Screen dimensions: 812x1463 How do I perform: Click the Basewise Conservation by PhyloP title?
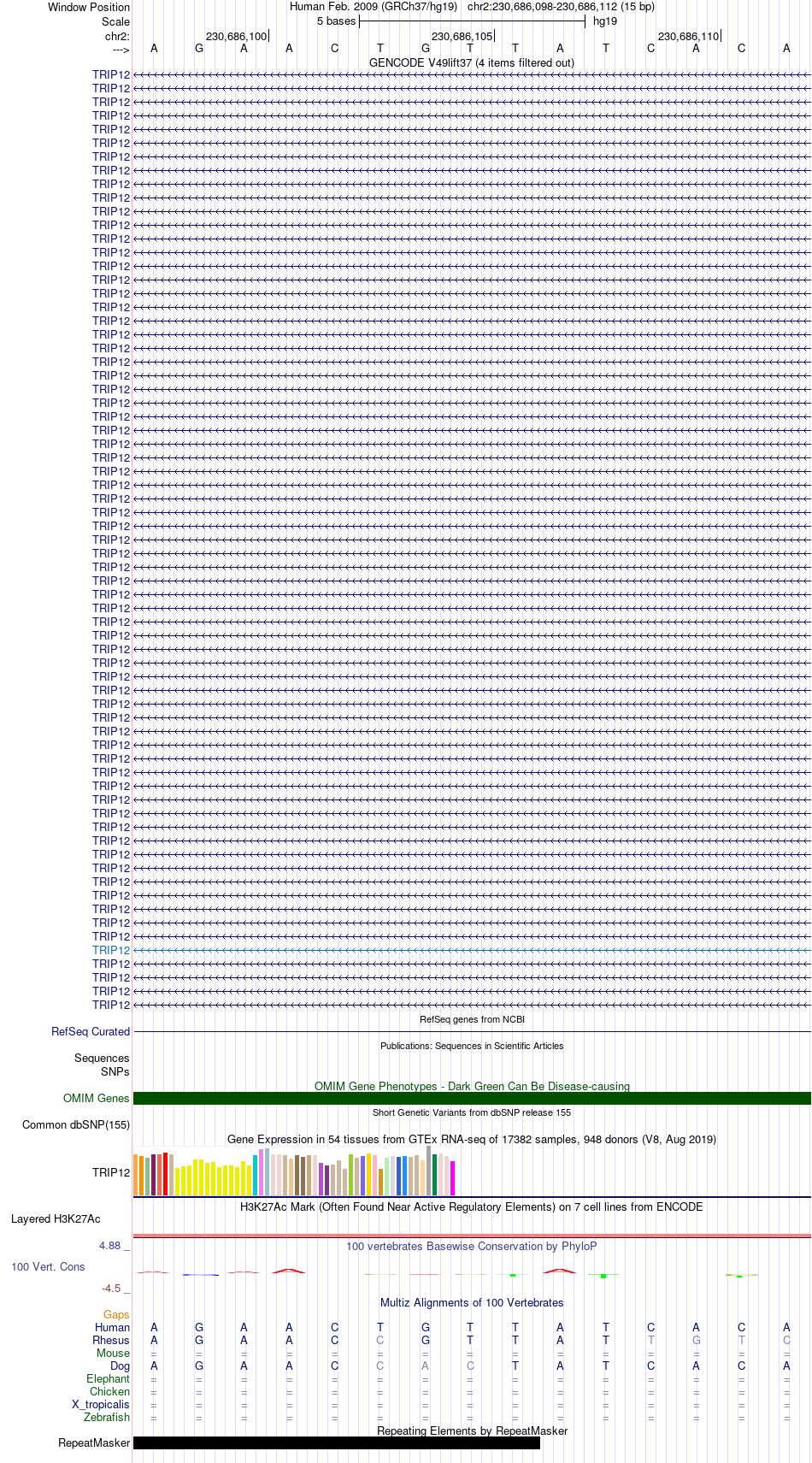[472, 1246]
